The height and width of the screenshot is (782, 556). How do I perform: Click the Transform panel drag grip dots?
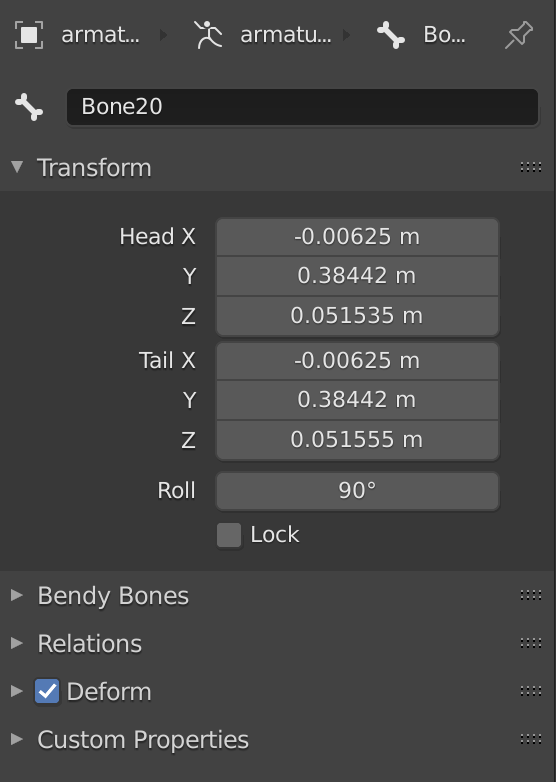tap(531, 167)
